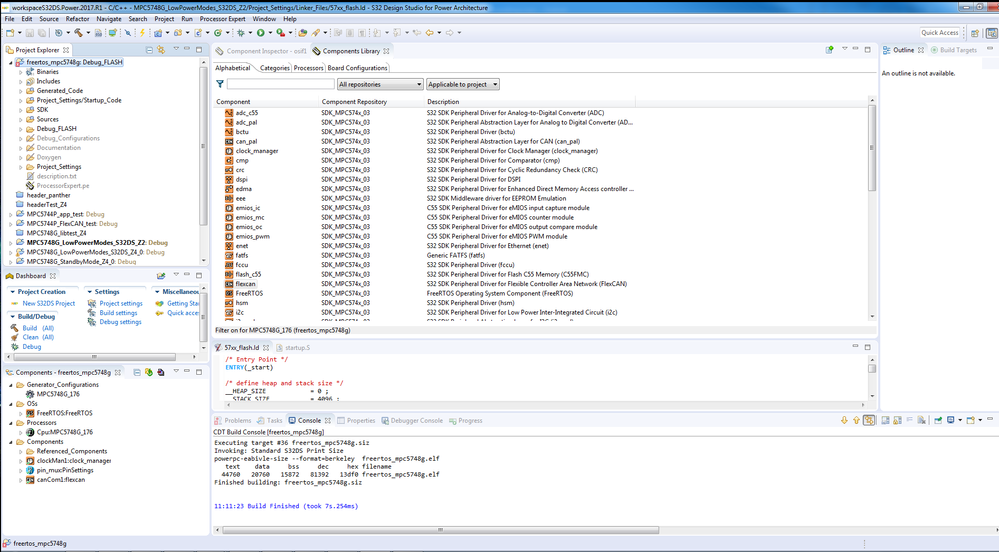Click the filter funnel icon in Components Library

220,84
